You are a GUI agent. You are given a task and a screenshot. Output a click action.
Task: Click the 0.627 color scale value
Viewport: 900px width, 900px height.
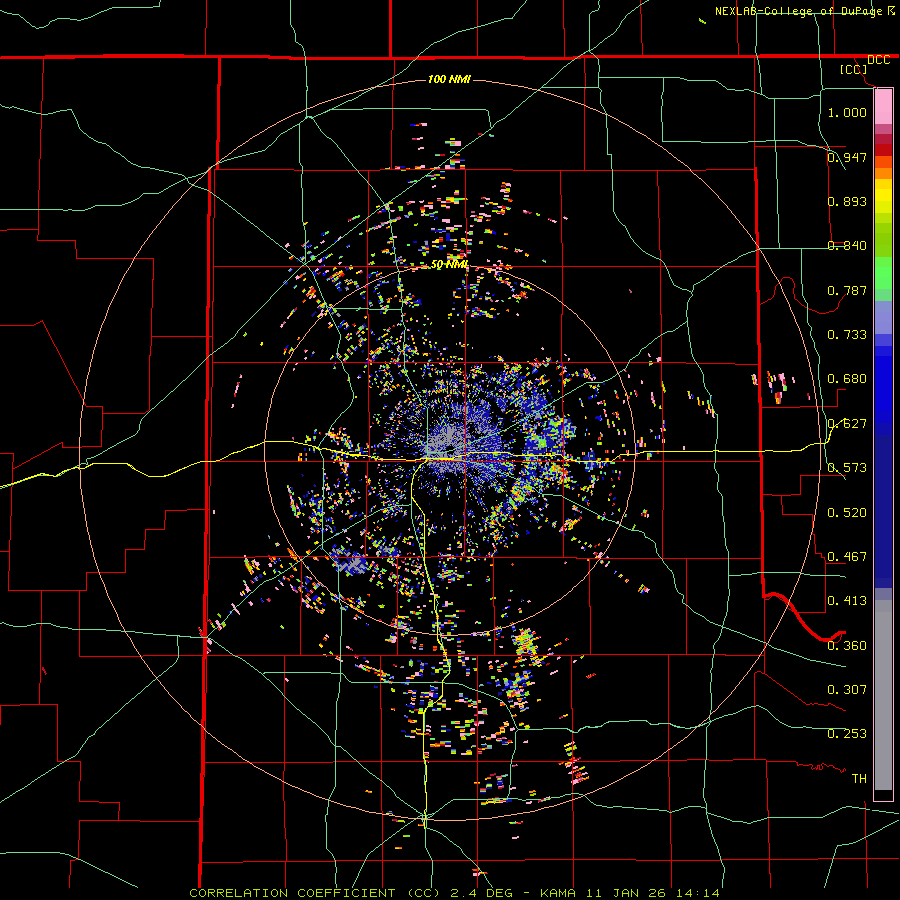pyautogui.click(x=847, y=424)
